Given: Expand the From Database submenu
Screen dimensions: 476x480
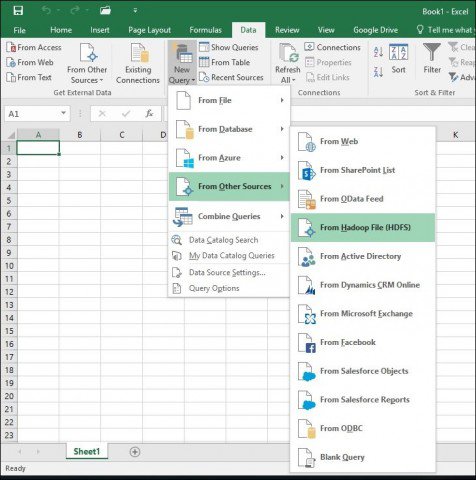Looking at the screenshot, I should (229, 129).
